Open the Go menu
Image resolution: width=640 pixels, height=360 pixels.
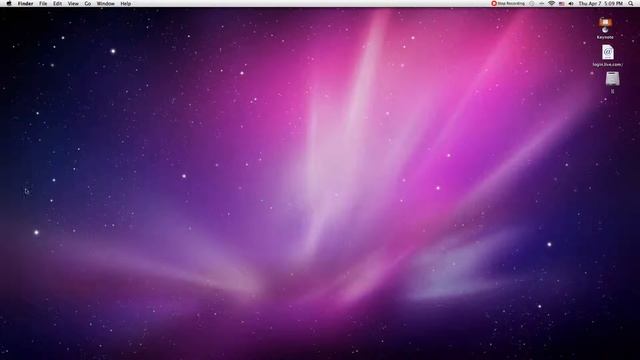coord(88,4)
